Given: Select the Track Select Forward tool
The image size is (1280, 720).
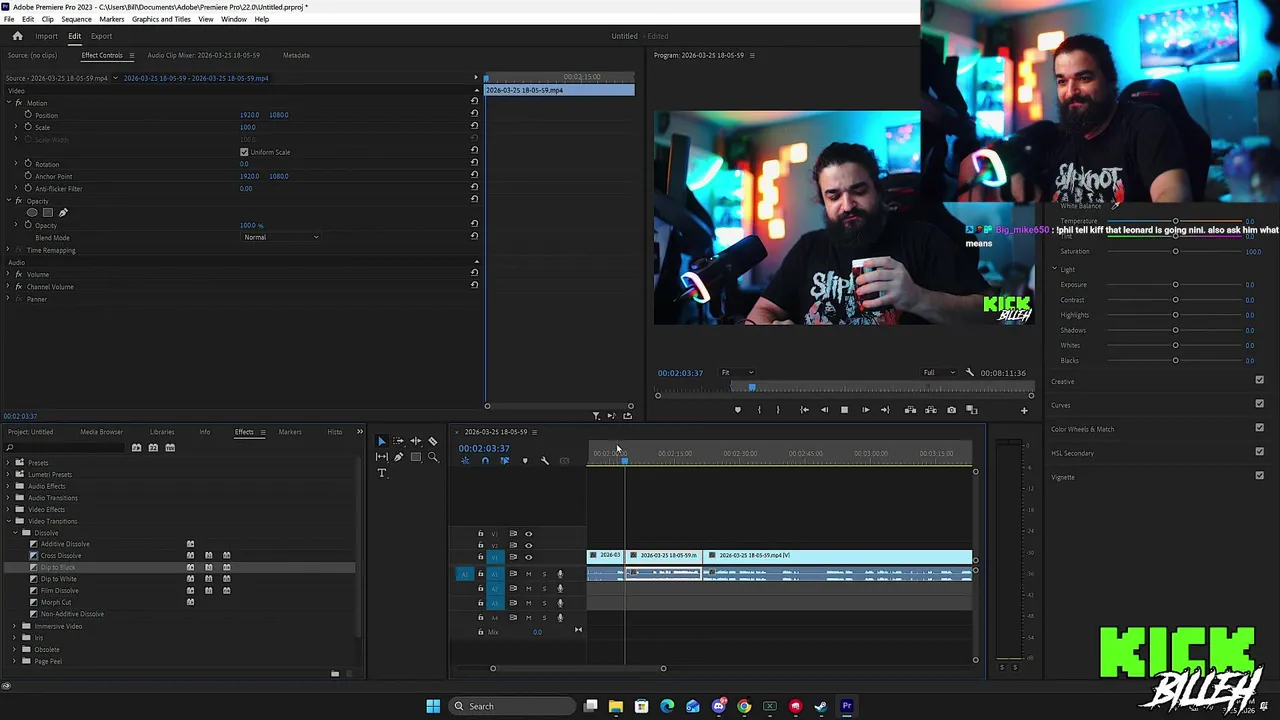Looking at the screenshot, I should coord(398,441).
